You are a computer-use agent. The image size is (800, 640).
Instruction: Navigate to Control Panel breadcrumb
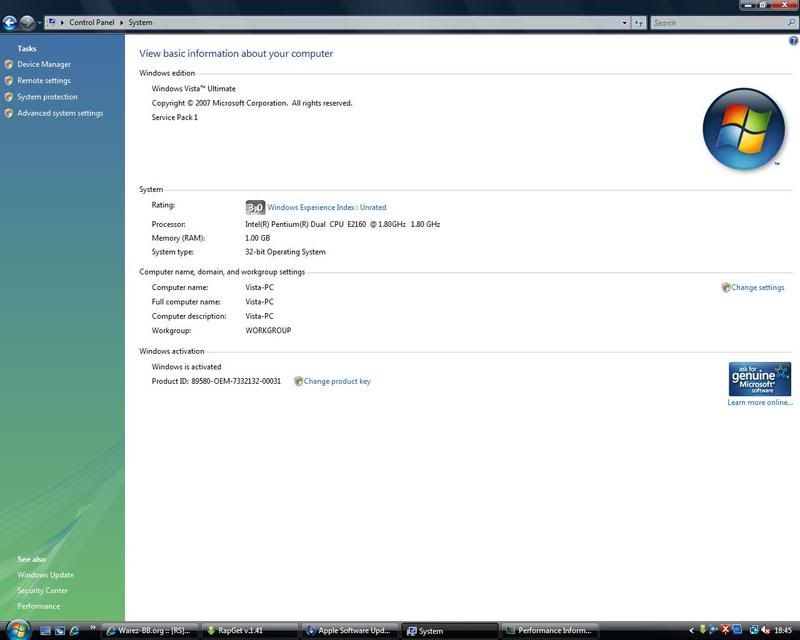click(x=92, y=22)
